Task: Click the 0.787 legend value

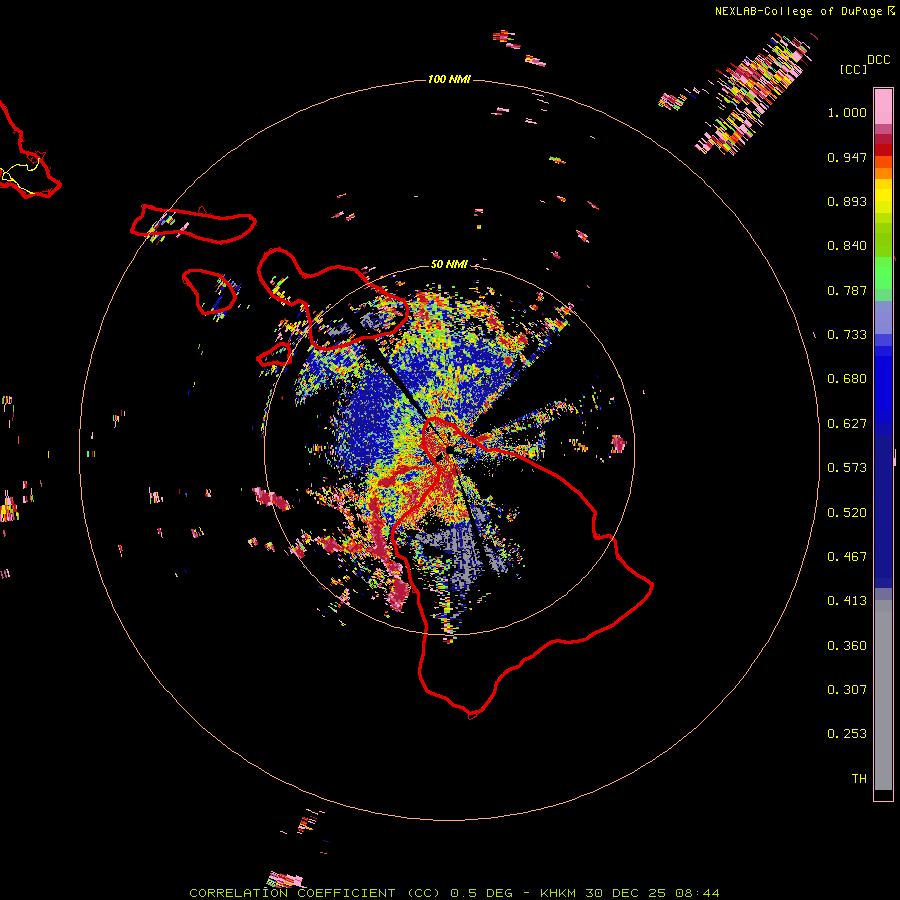Action: (x=847, y=290)
